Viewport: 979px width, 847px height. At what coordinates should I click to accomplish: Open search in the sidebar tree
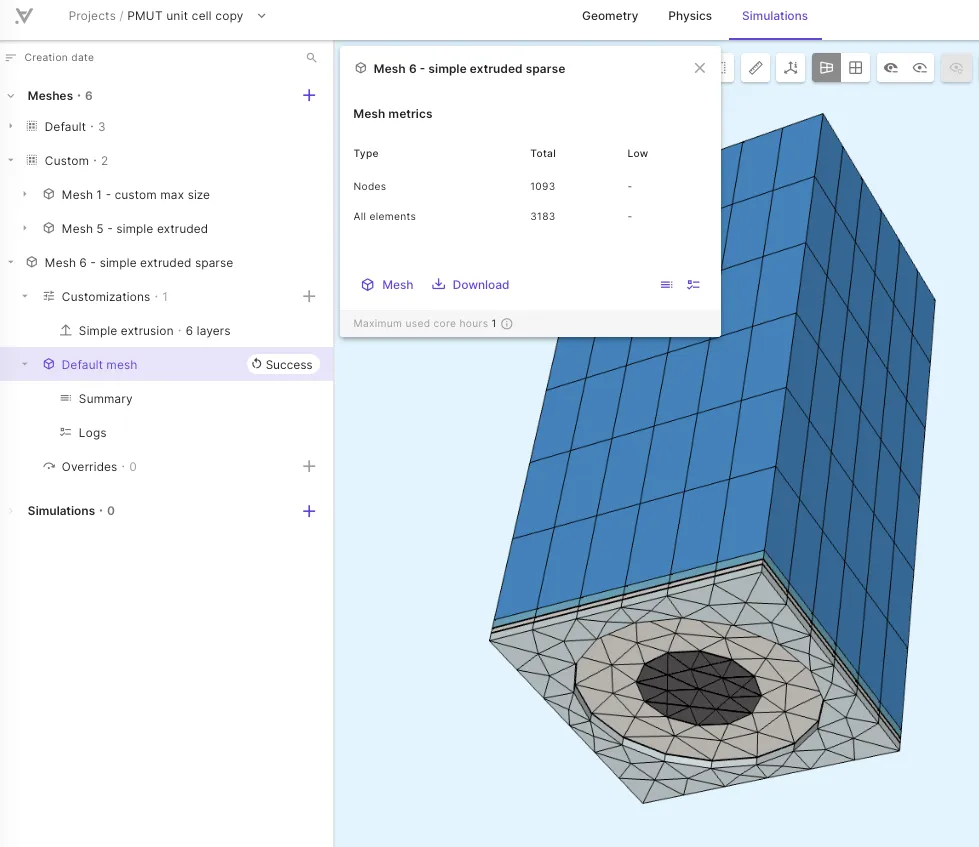coord(312,57)
